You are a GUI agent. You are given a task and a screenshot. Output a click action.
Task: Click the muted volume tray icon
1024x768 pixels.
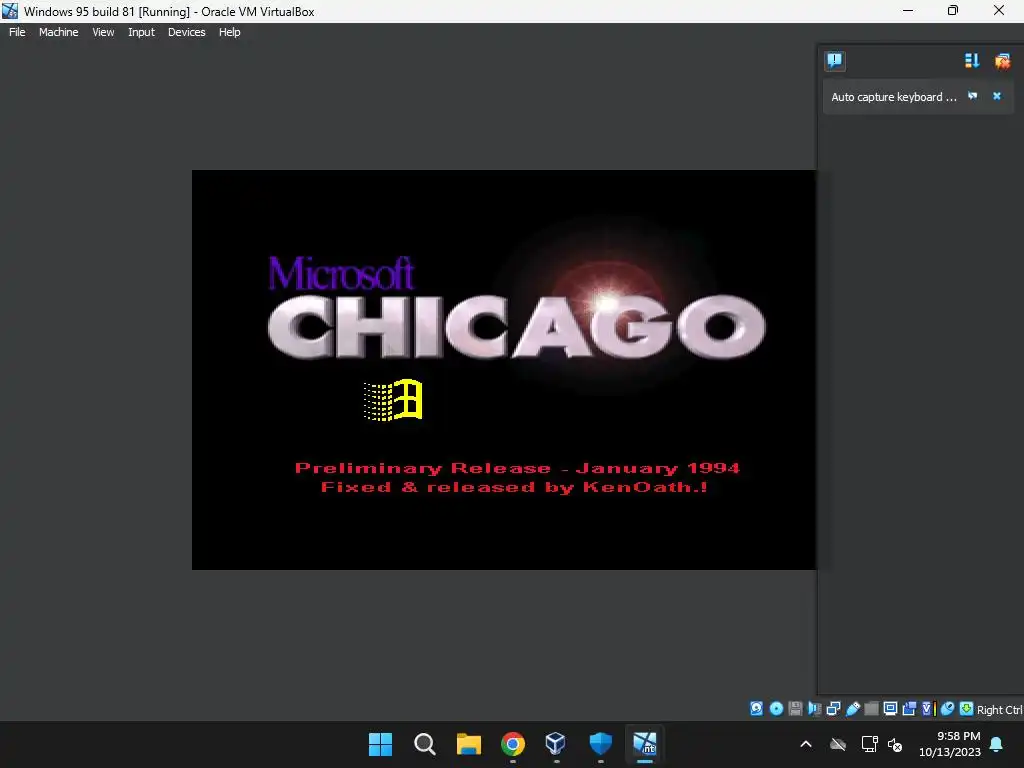(895, 744)
